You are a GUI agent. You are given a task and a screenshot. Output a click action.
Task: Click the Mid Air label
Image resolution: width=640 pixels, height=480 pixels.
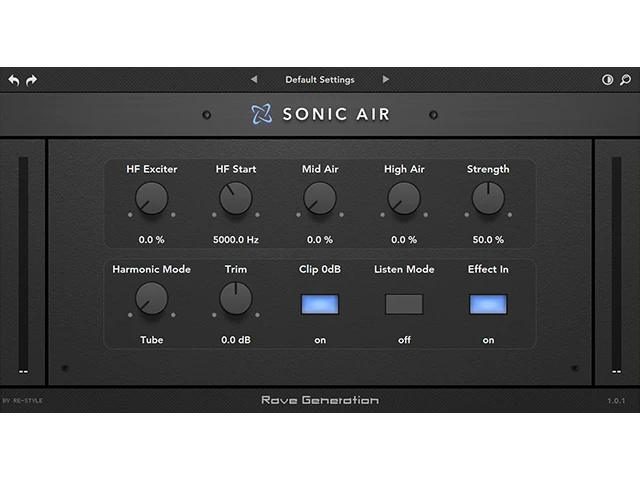click(320, 169)
